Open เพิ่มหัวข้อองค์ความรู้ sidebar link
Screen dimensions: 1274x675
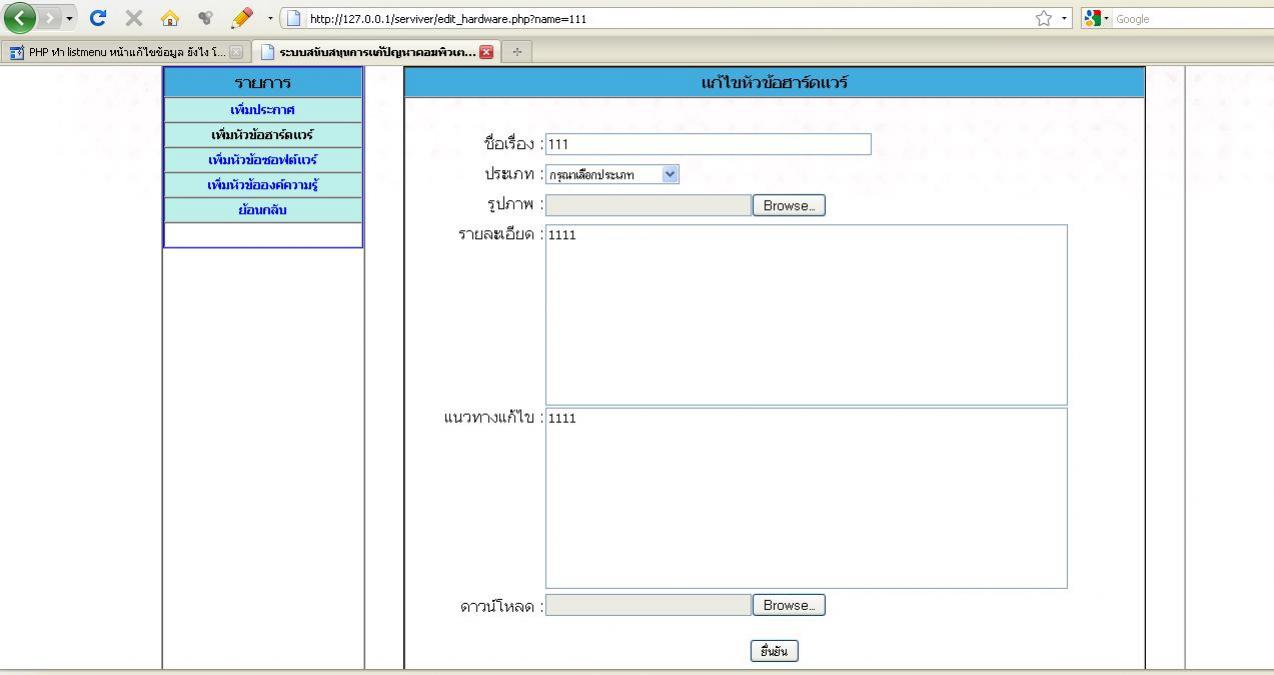click(263, 184)
